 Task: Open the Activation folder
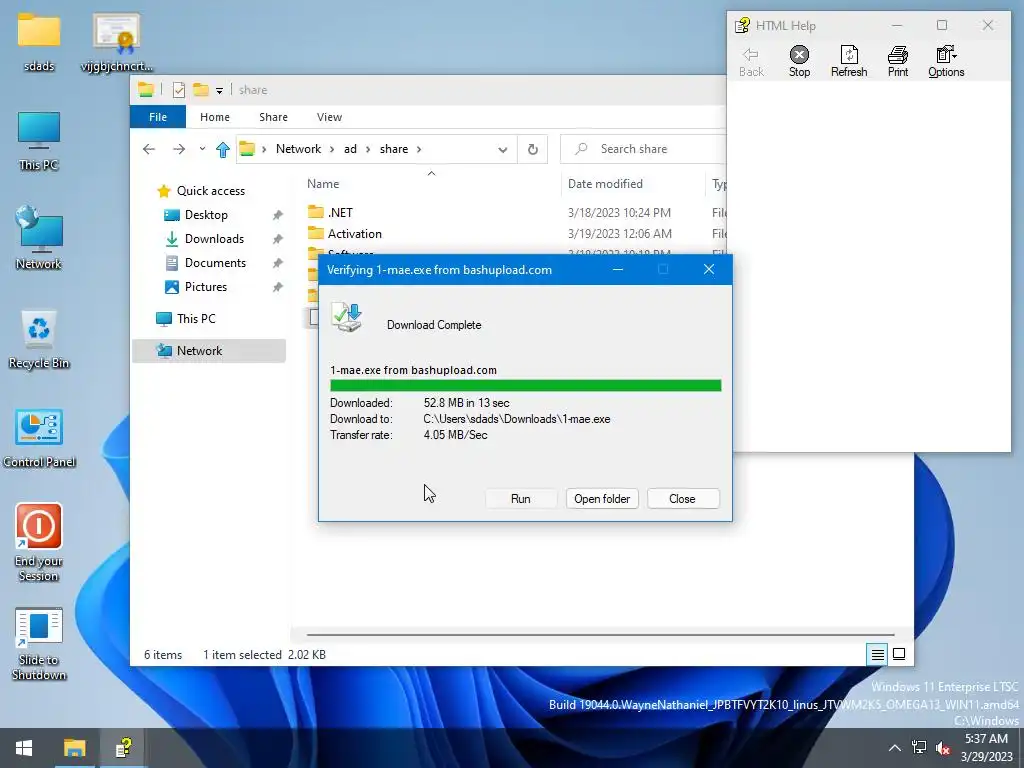point(355,234)
